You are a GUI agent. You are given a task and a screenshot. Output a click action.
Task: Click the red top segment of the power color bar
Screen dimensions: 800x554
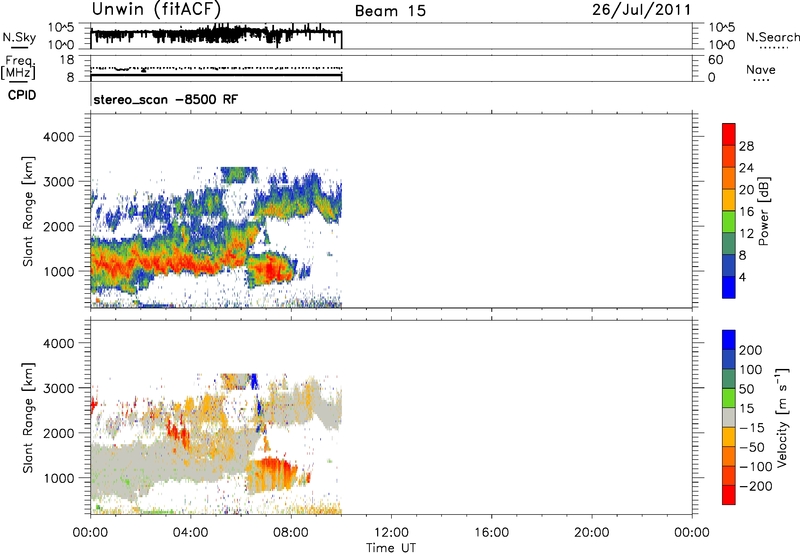[x=729, y=134]
